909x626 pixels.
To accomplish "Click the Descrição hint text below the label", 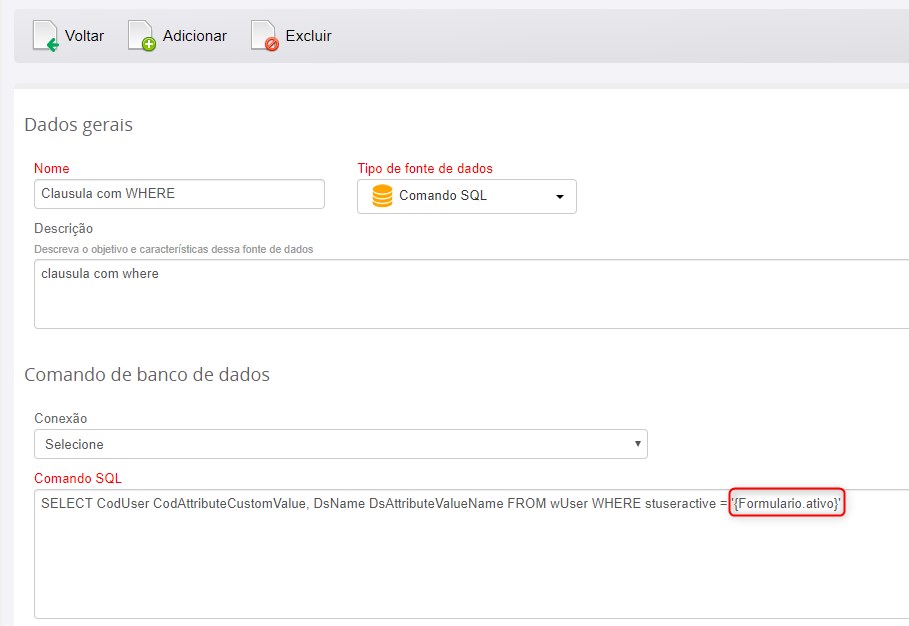I will [173, 249].
